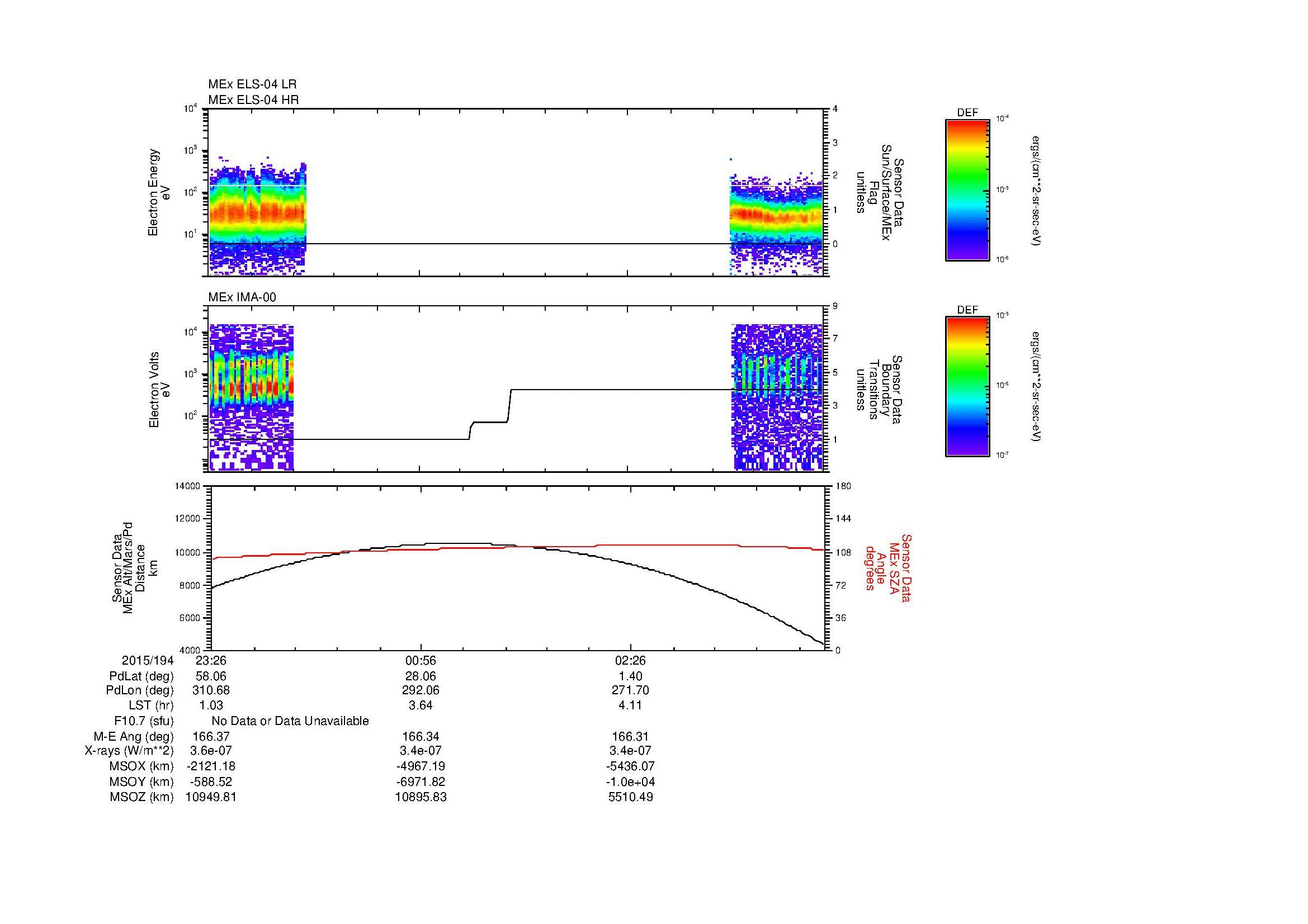Click the MSOZ value '5510.49'
This screenshot has height=924, width=1308.
coord(630,797)
